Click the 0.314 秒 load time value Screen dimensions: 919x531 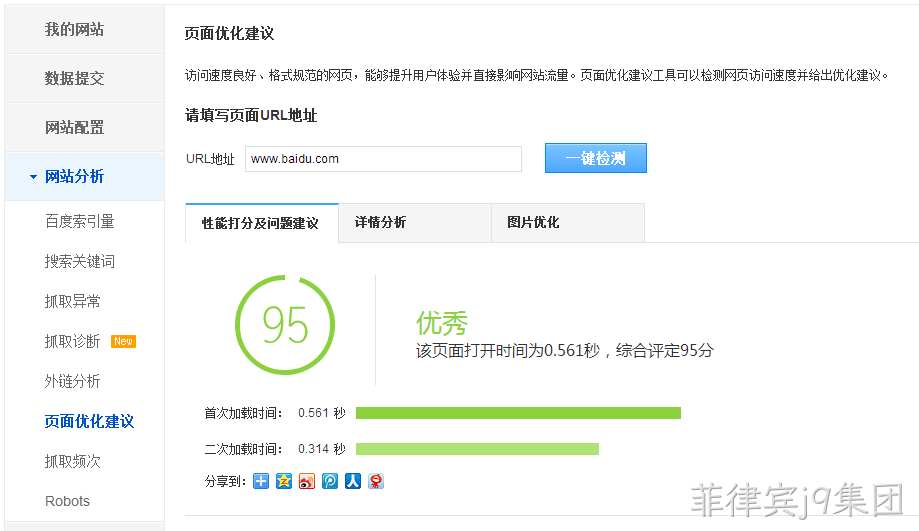322,449
